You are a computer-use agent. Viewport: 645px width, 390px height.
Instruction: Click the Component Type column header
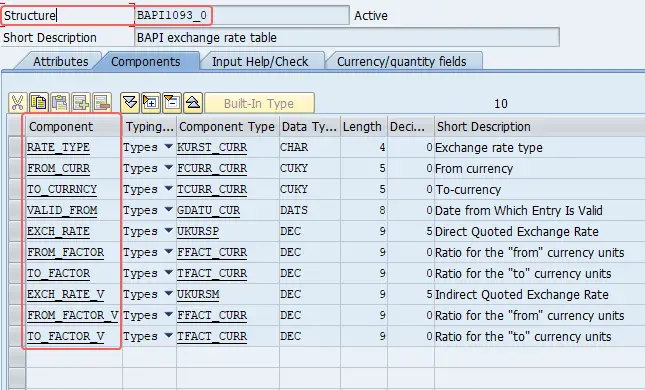point(227,127)
